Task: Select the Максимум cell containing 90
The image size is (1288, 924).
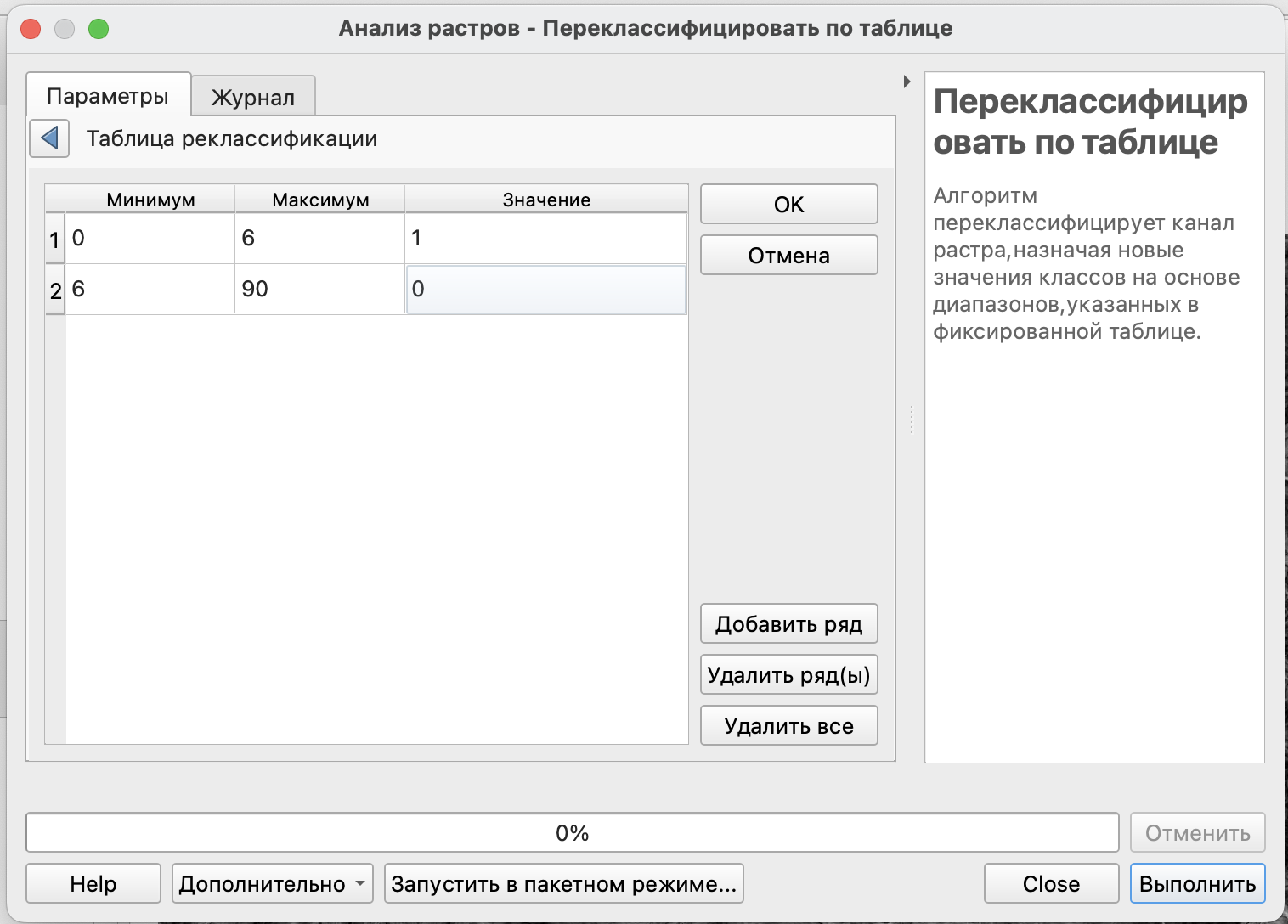Action: tap(319, 290)
